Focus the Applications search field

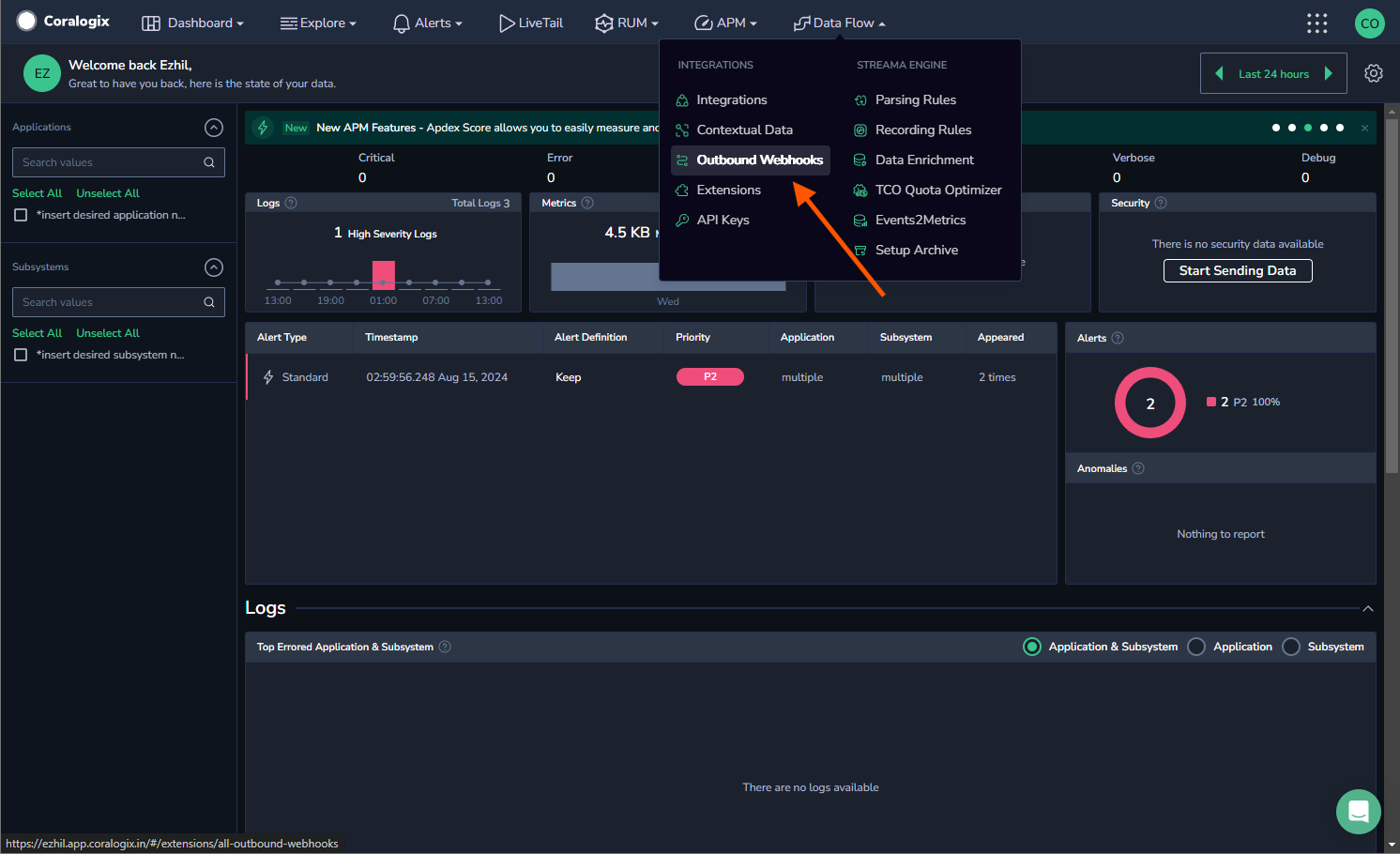pos(118,162)
